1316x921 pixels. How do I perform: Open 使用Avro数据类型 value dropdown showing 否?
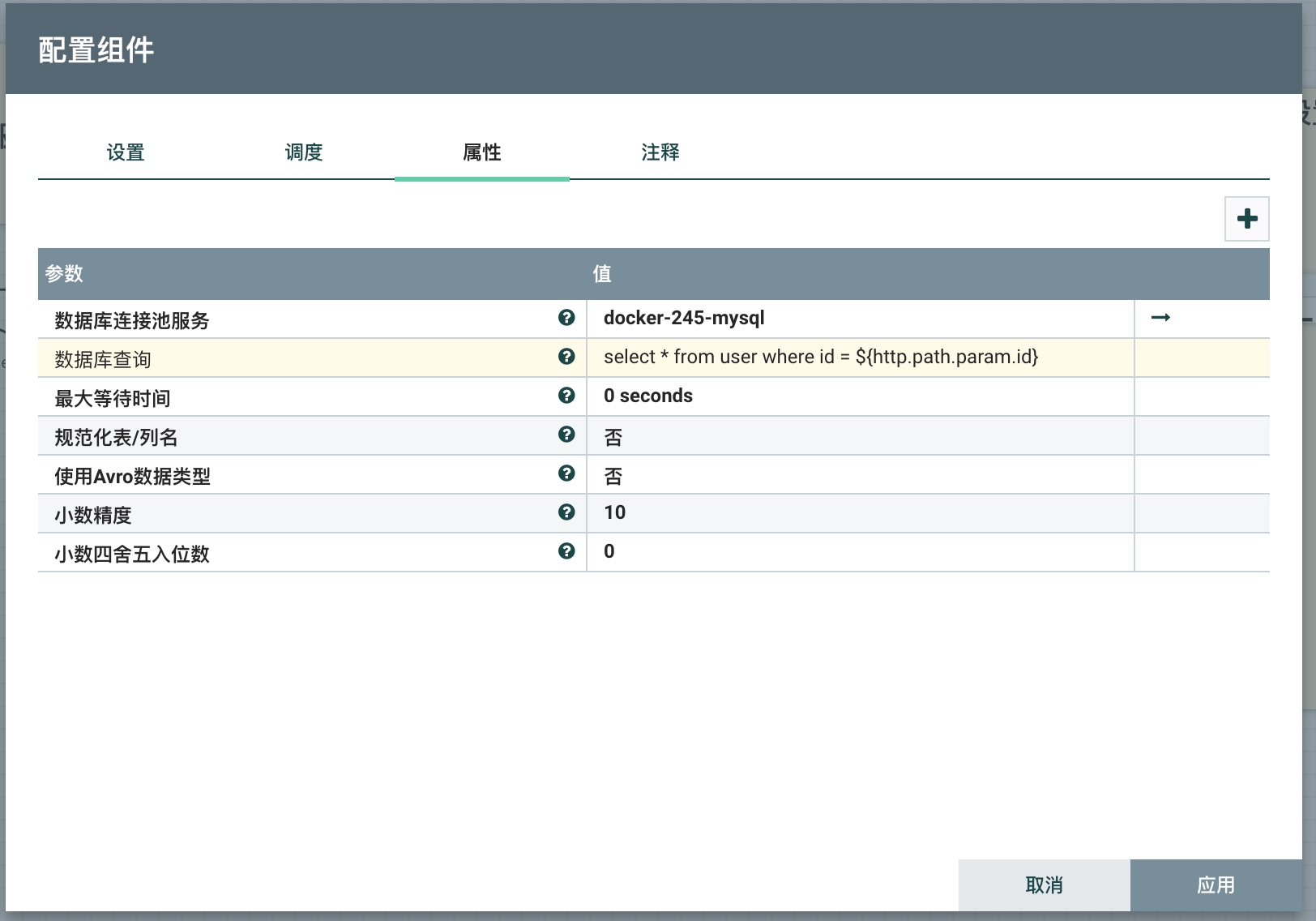coord(859,476)
